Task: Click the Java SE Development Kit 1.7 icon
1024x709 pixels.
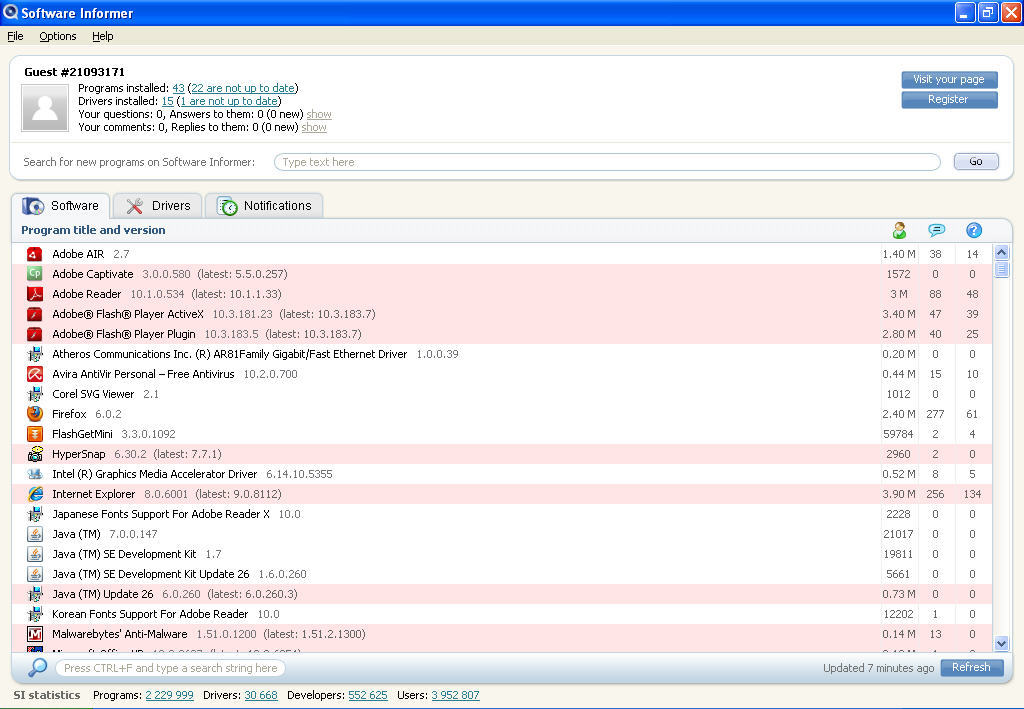Action: pyautogui.click(x=35, y=554)
